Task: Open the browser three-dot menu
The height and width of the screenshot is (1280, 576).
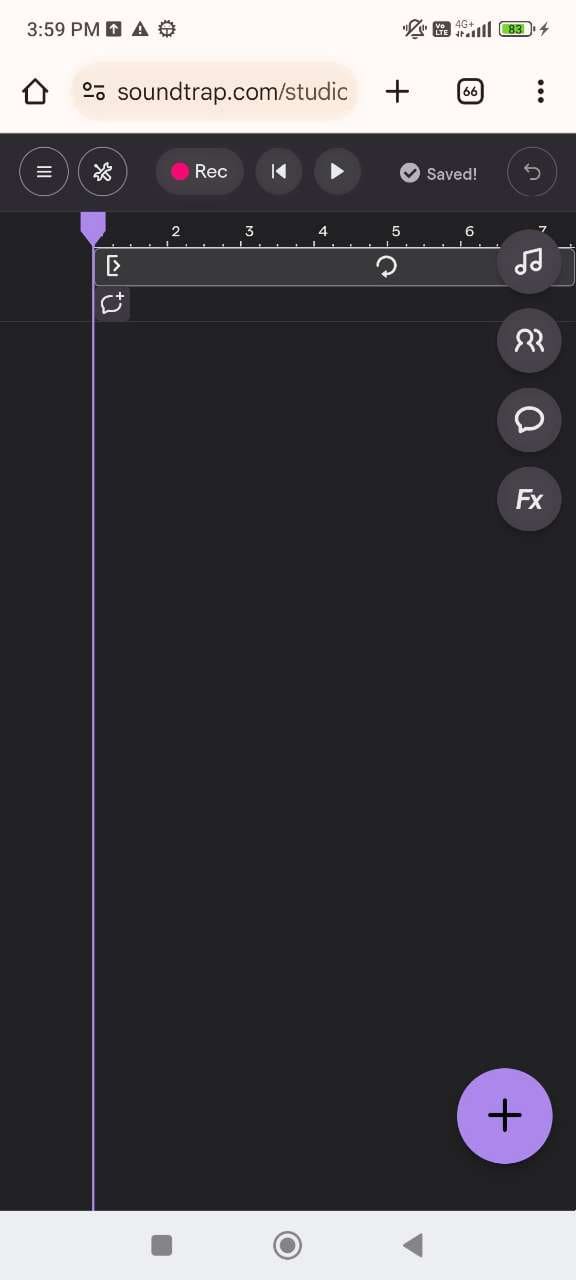Action: coord(540,91)
